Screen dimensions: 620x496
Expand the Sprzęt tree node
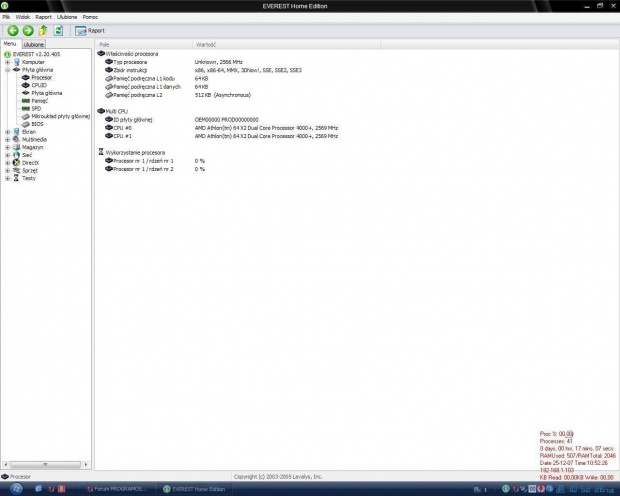[x=7, y=170]
